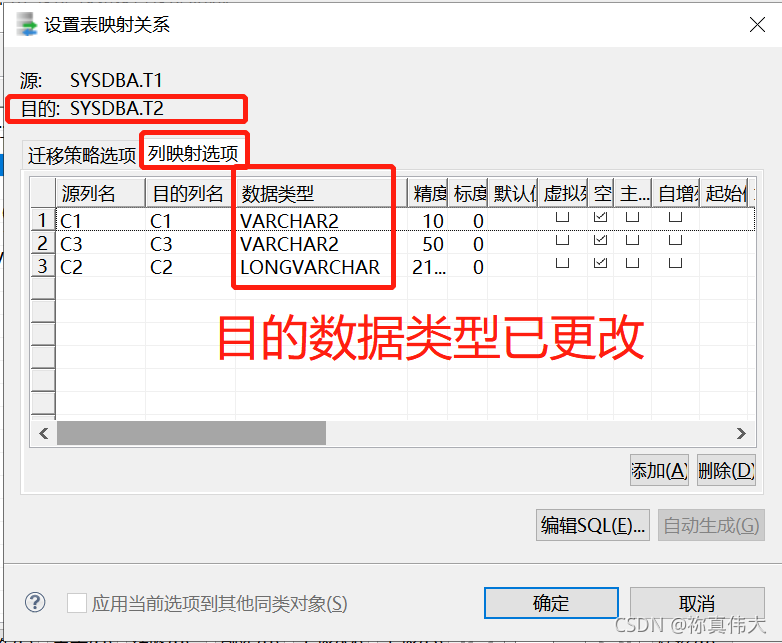
Task: Click the help question mark icon
Action: [x=35, y=603]
